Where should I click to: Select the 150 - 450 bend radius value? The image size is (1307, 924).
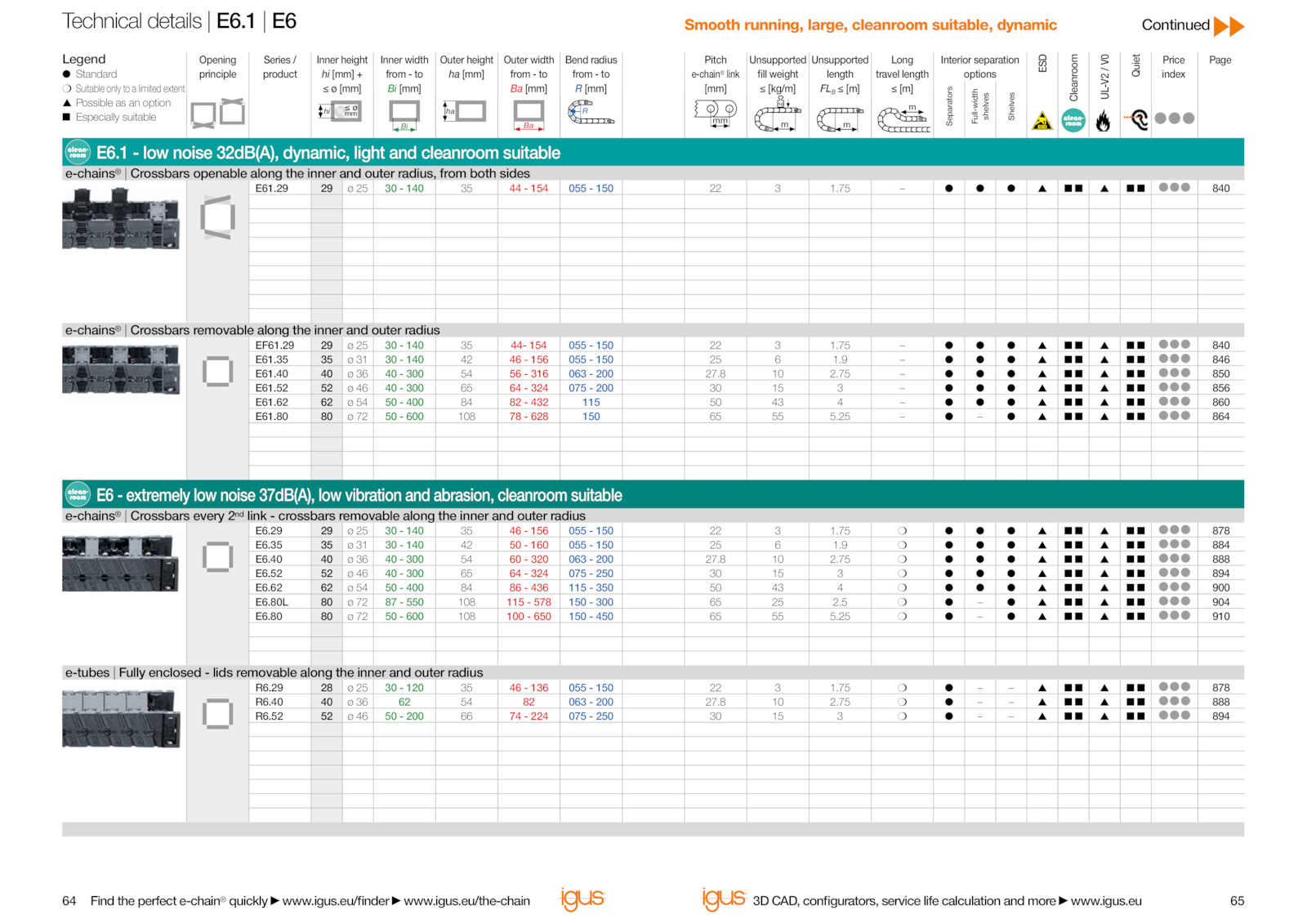click(x=591, y=617)
